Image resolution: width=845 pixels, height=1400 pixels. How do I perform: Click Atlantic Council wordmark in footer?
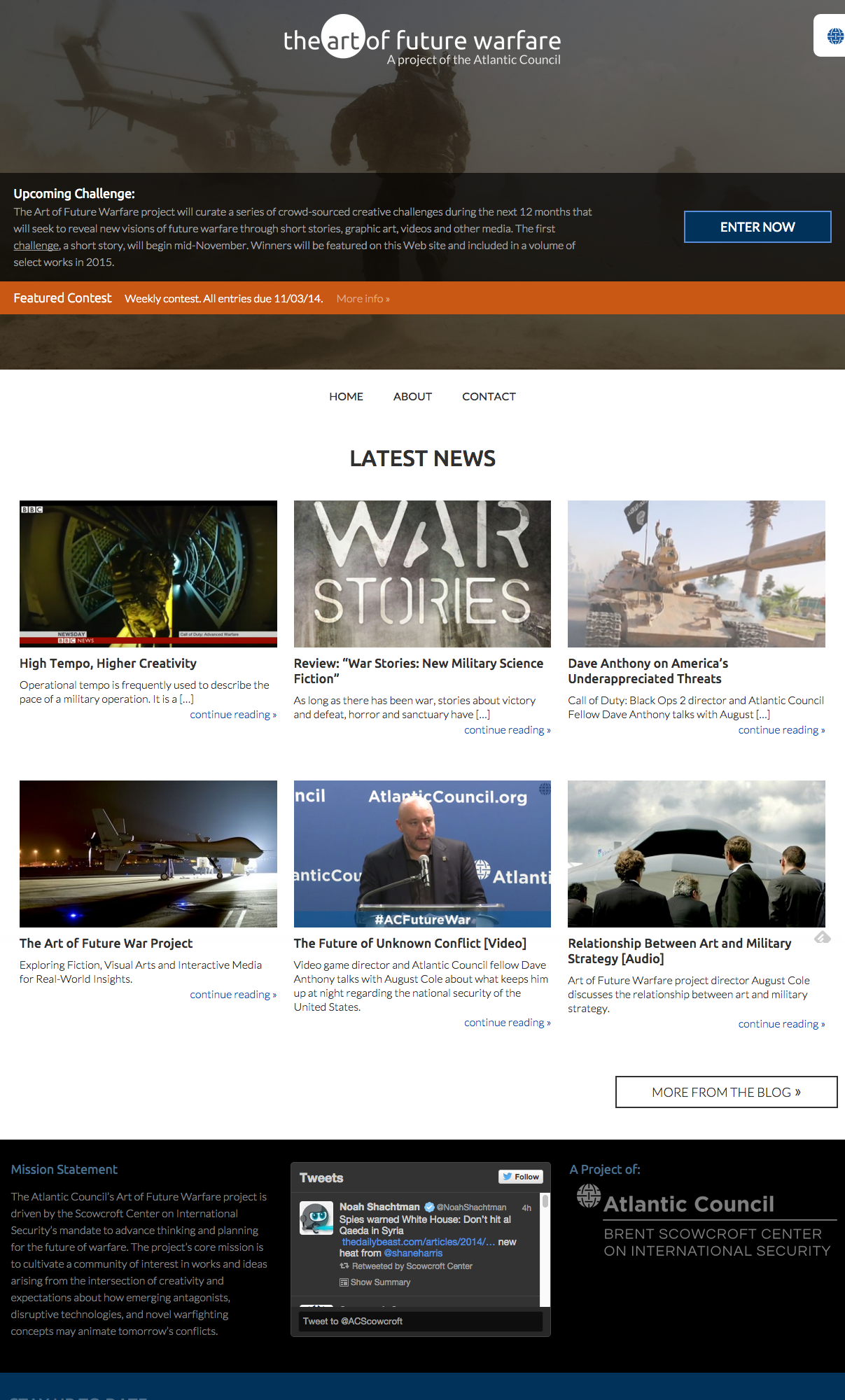coord(689,1204)
